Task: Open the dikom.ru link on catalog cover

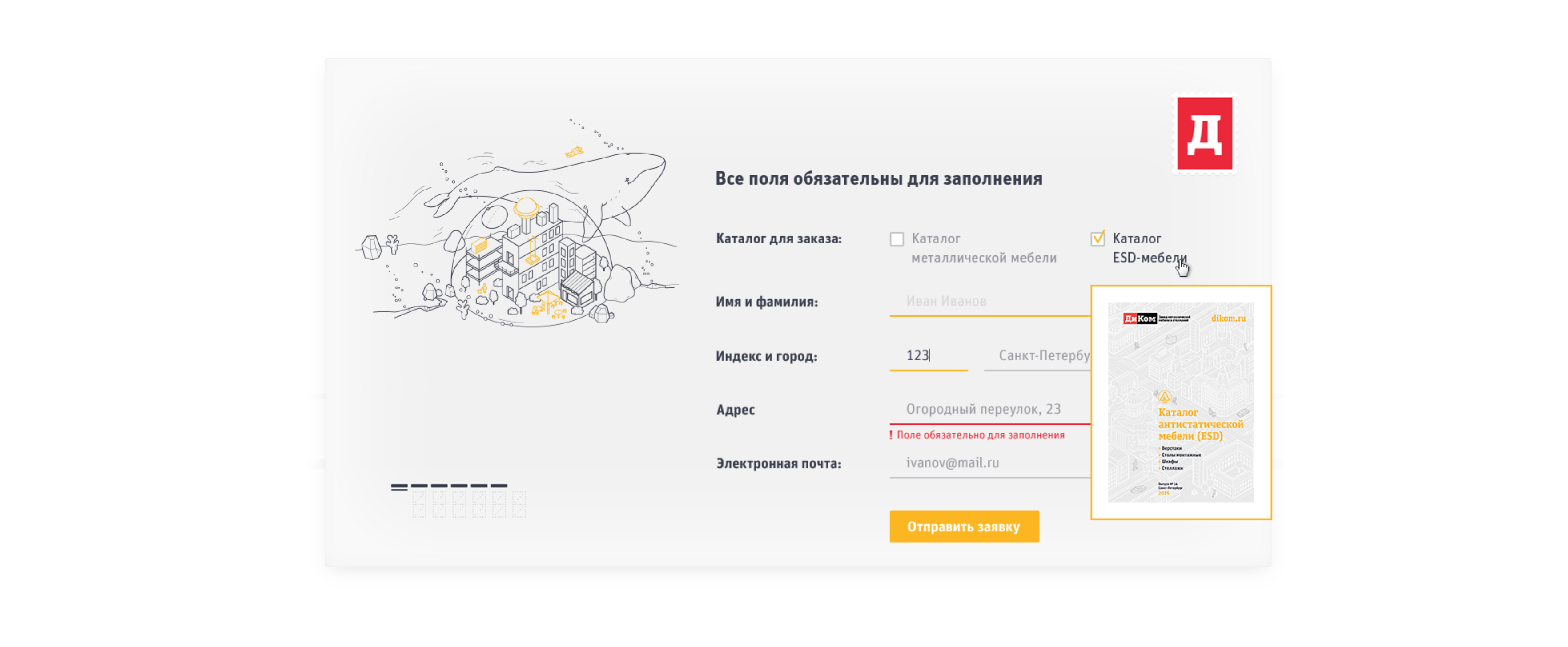Action: pyautogui.click(x=1228, y=318)
